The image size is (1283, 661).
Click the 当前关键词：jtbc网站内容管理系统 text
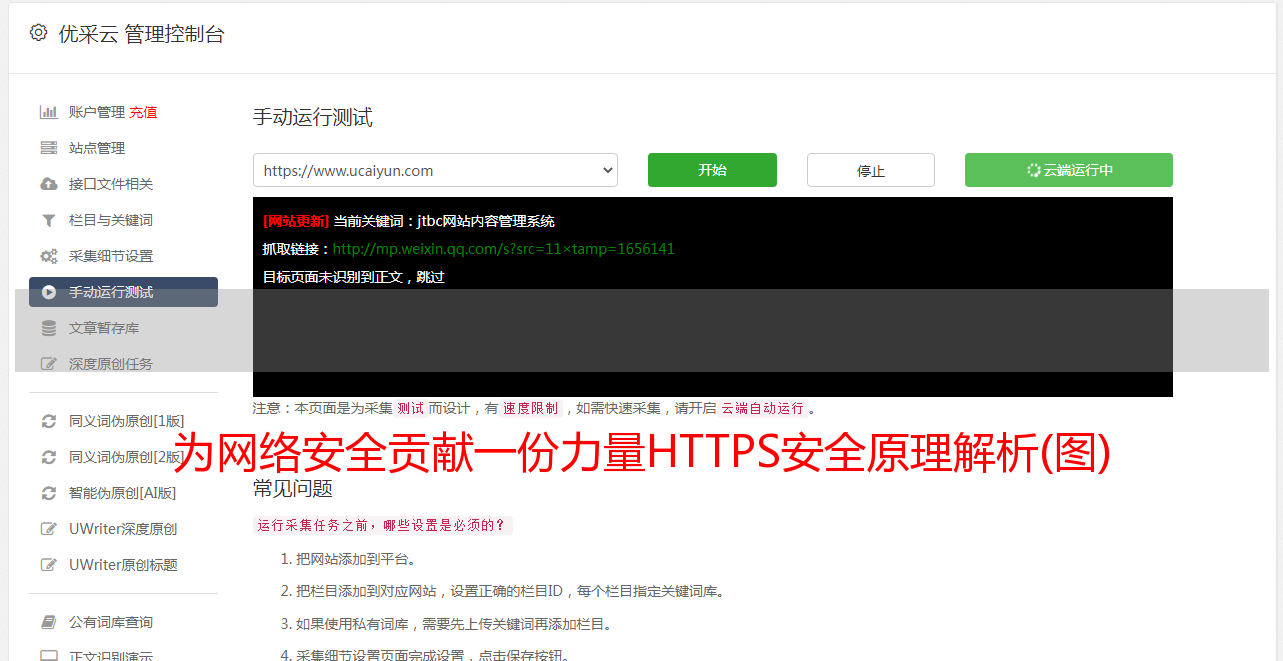[x=444, y=221]
